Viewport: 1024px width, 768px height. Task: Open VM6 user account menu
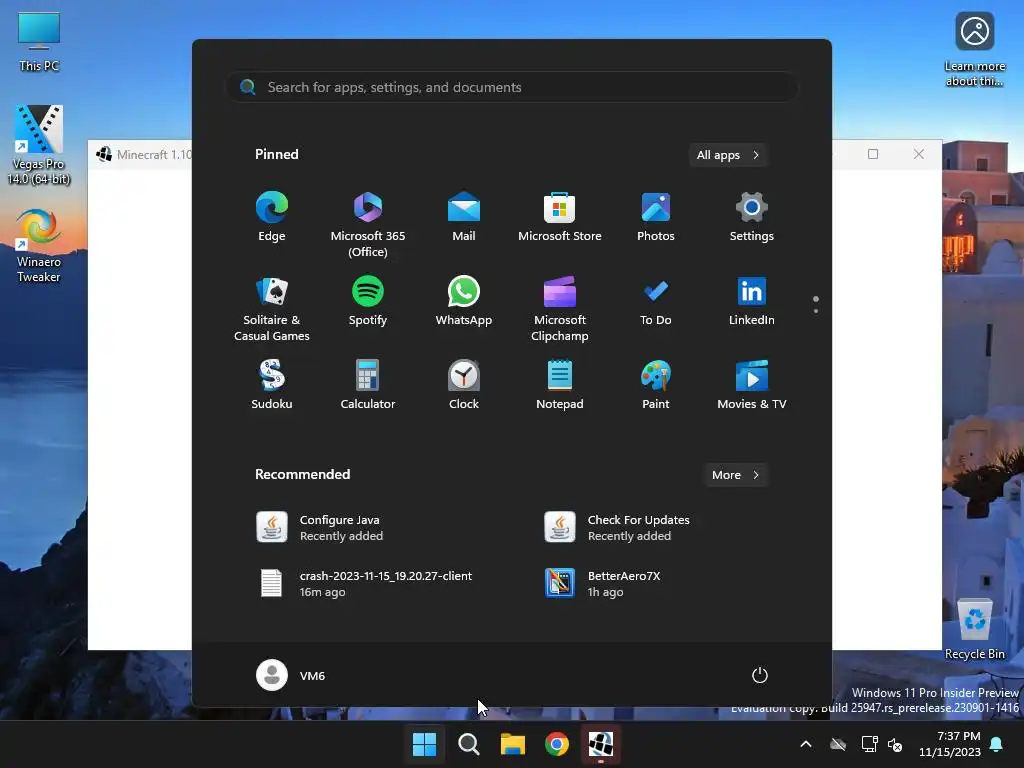pyautogui.click(x=291, y=675)
